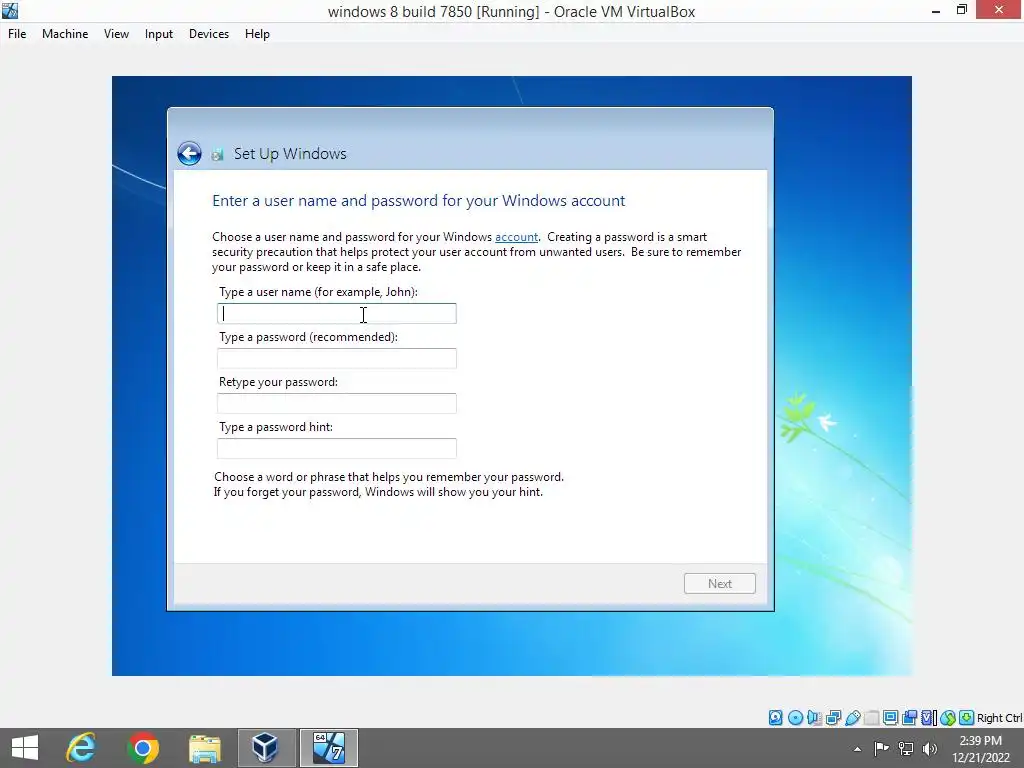Open the File menu
The image size is (1024, 768).
pos(17,34)
